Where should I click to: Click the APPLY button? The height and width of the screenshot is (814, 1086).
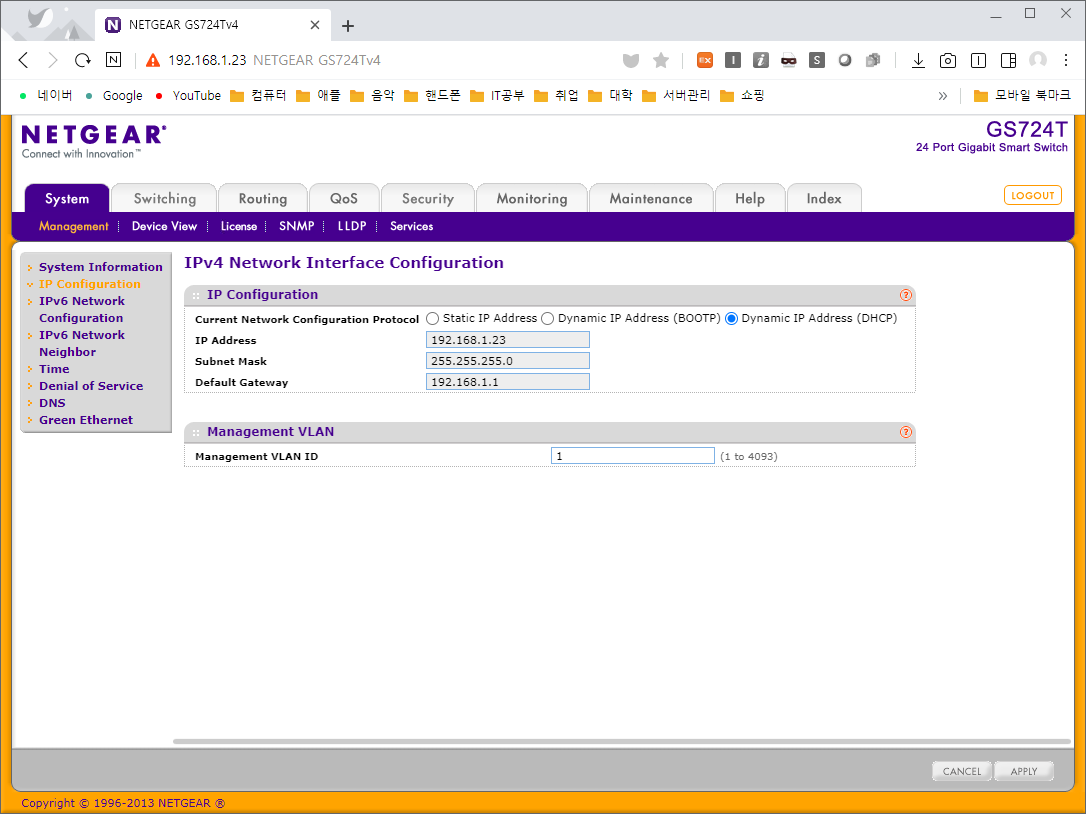pyautogui.click(x=1024, y=771)
